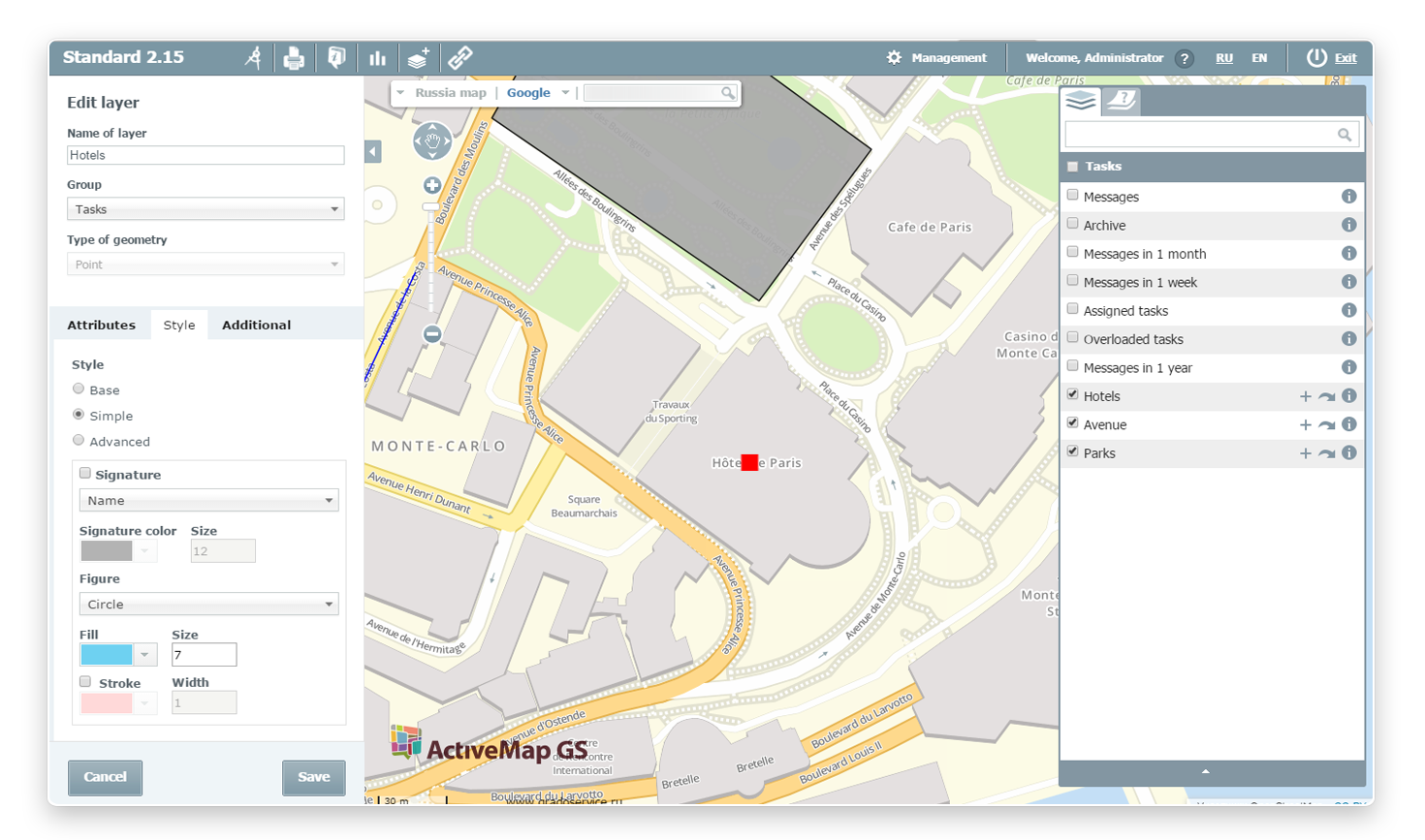Enable the Signature checkbox

85,474
